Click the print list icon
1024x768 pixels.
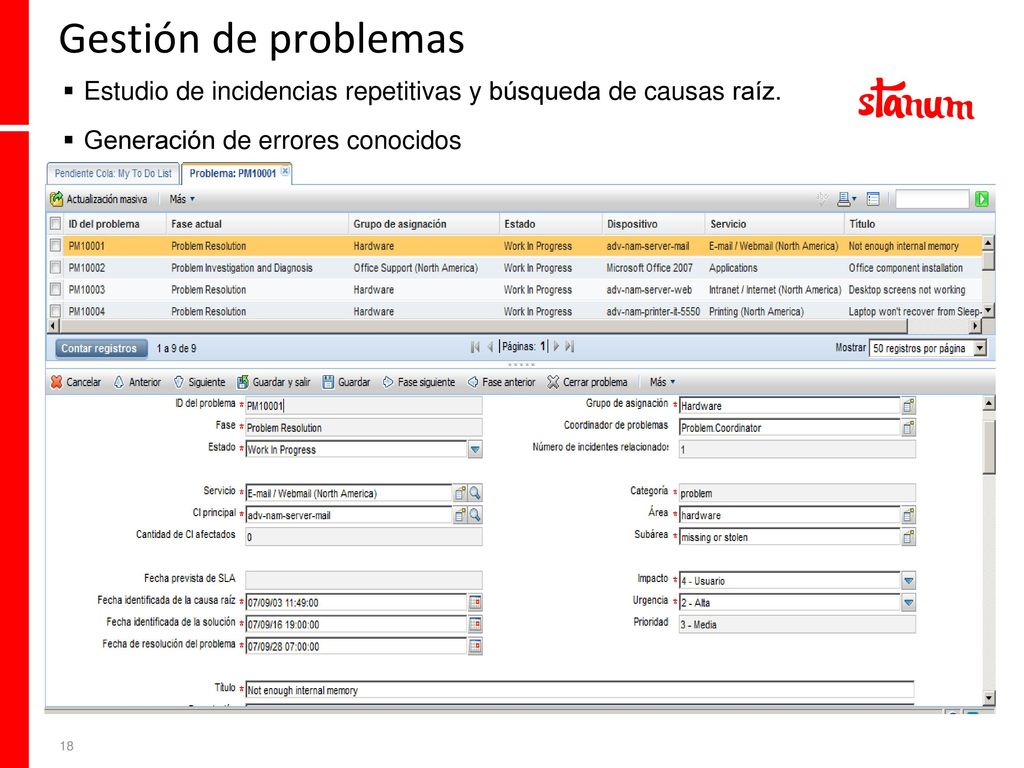[844, 199]
